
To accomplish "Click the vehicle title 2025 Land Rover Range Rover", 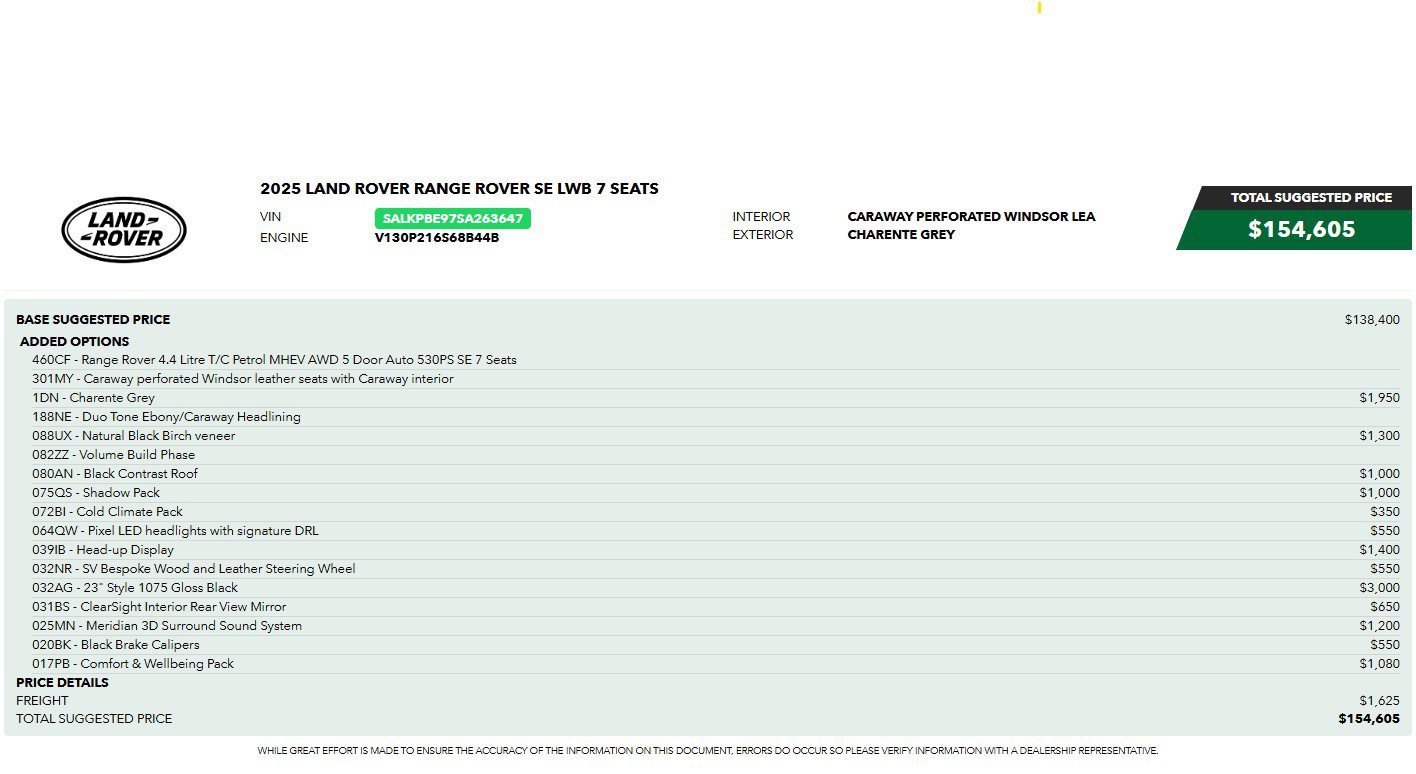I will (x=459, y=188).
